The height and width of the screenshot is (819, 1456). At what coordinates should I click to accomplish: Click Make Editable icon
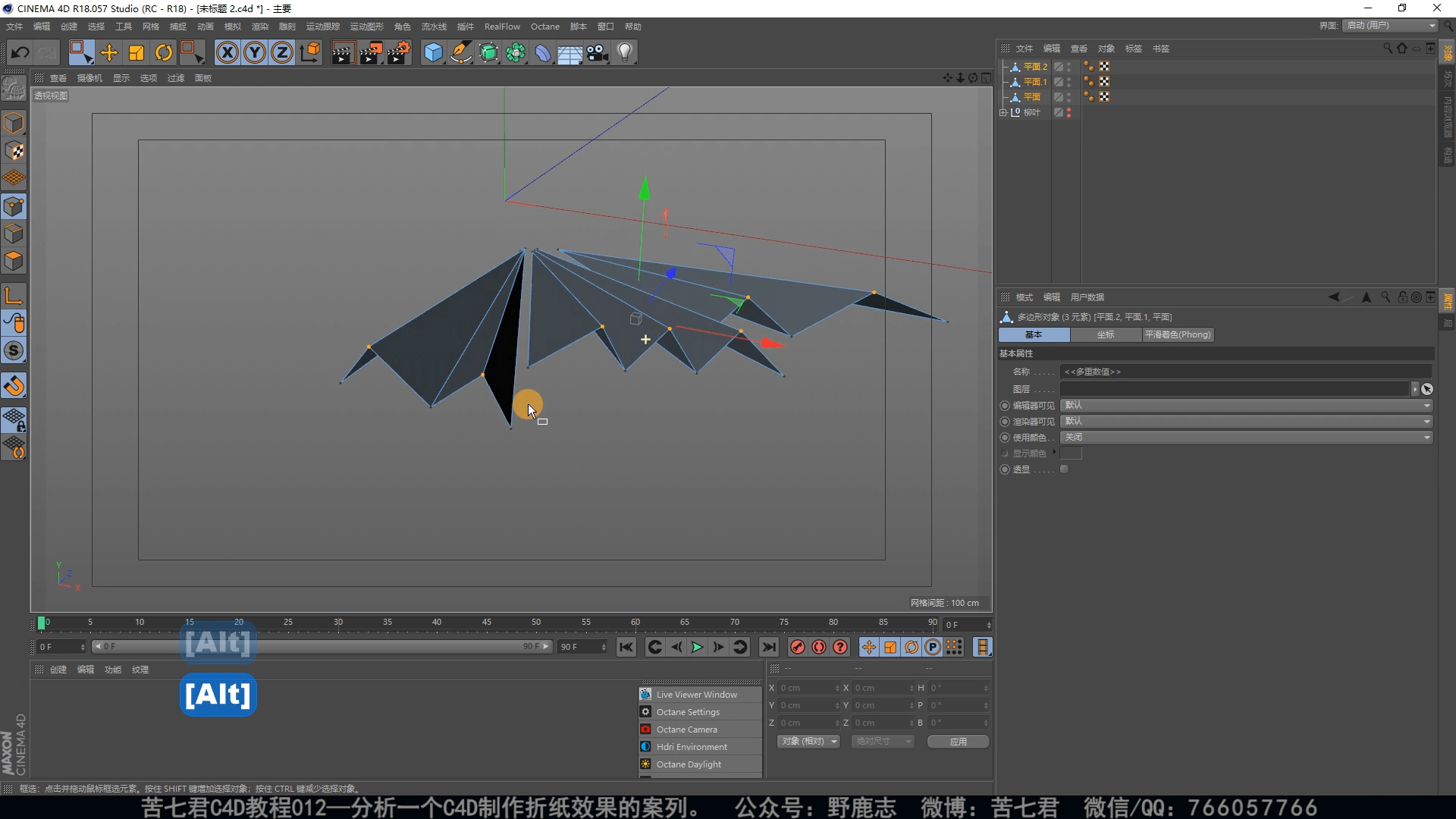coord(14,89)
